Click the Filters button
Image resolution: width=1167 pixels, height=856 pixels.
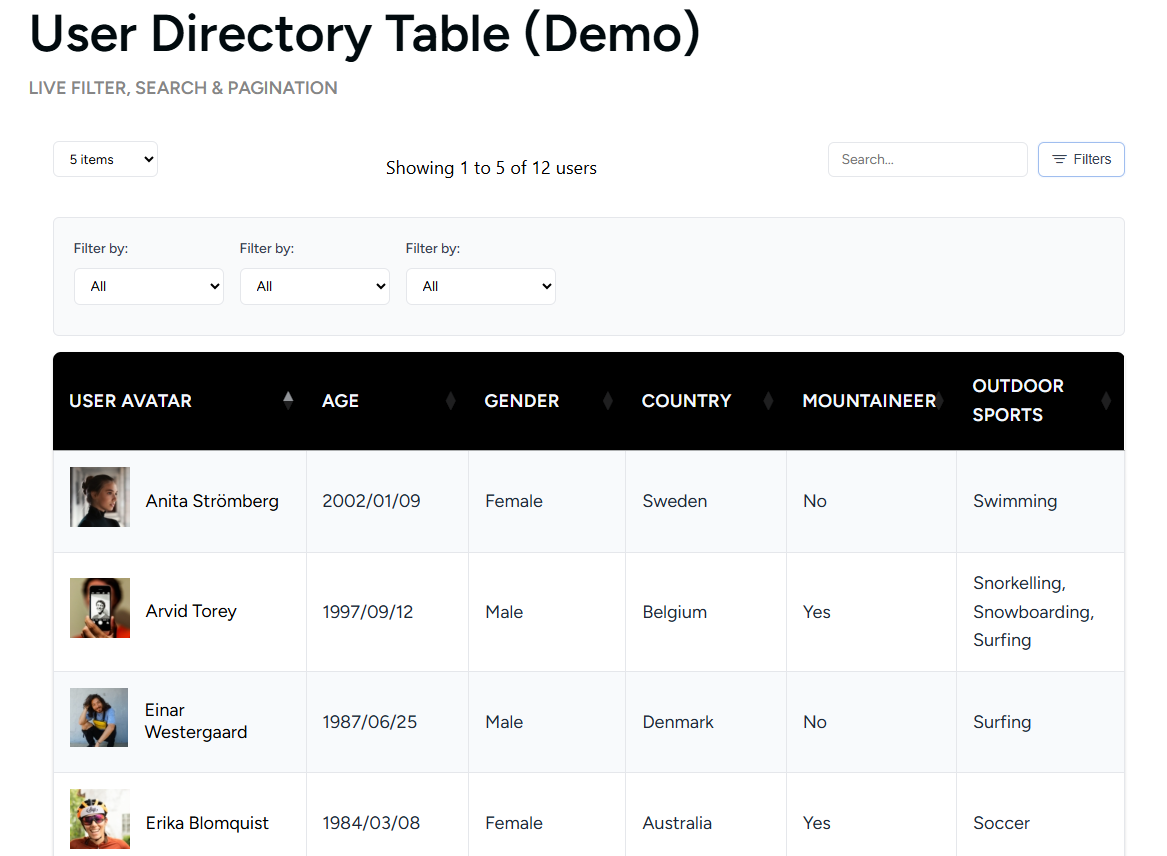[1081, 159]
